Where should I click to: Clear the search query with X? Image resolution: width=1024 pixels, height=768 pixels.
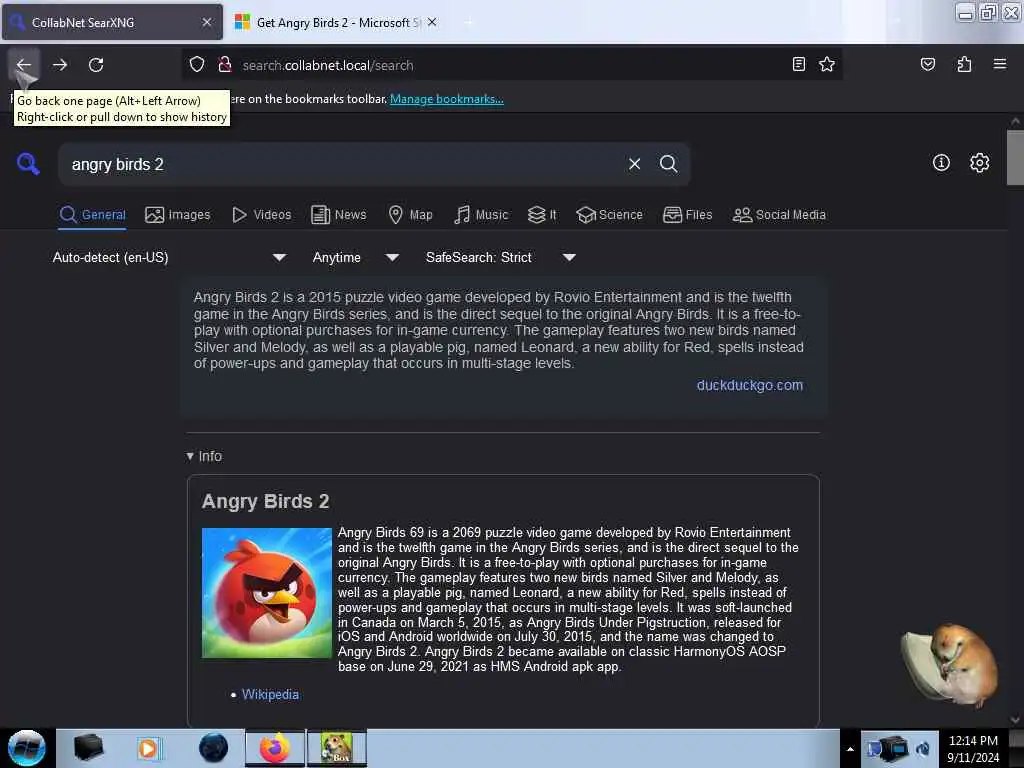click(x=634, y=164)
